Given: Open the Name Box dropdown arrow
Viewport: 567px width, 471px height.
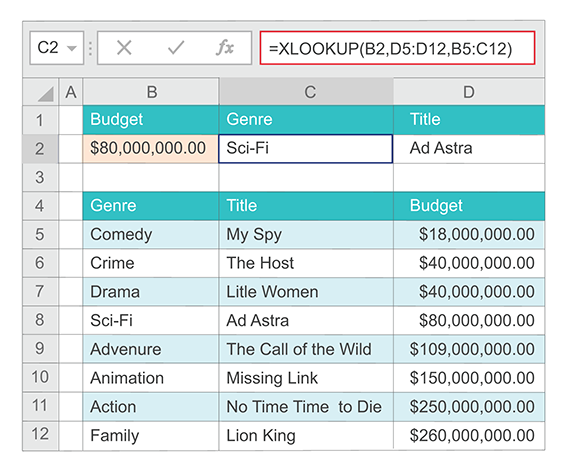Looking at the screenshot, I should 72,48.
